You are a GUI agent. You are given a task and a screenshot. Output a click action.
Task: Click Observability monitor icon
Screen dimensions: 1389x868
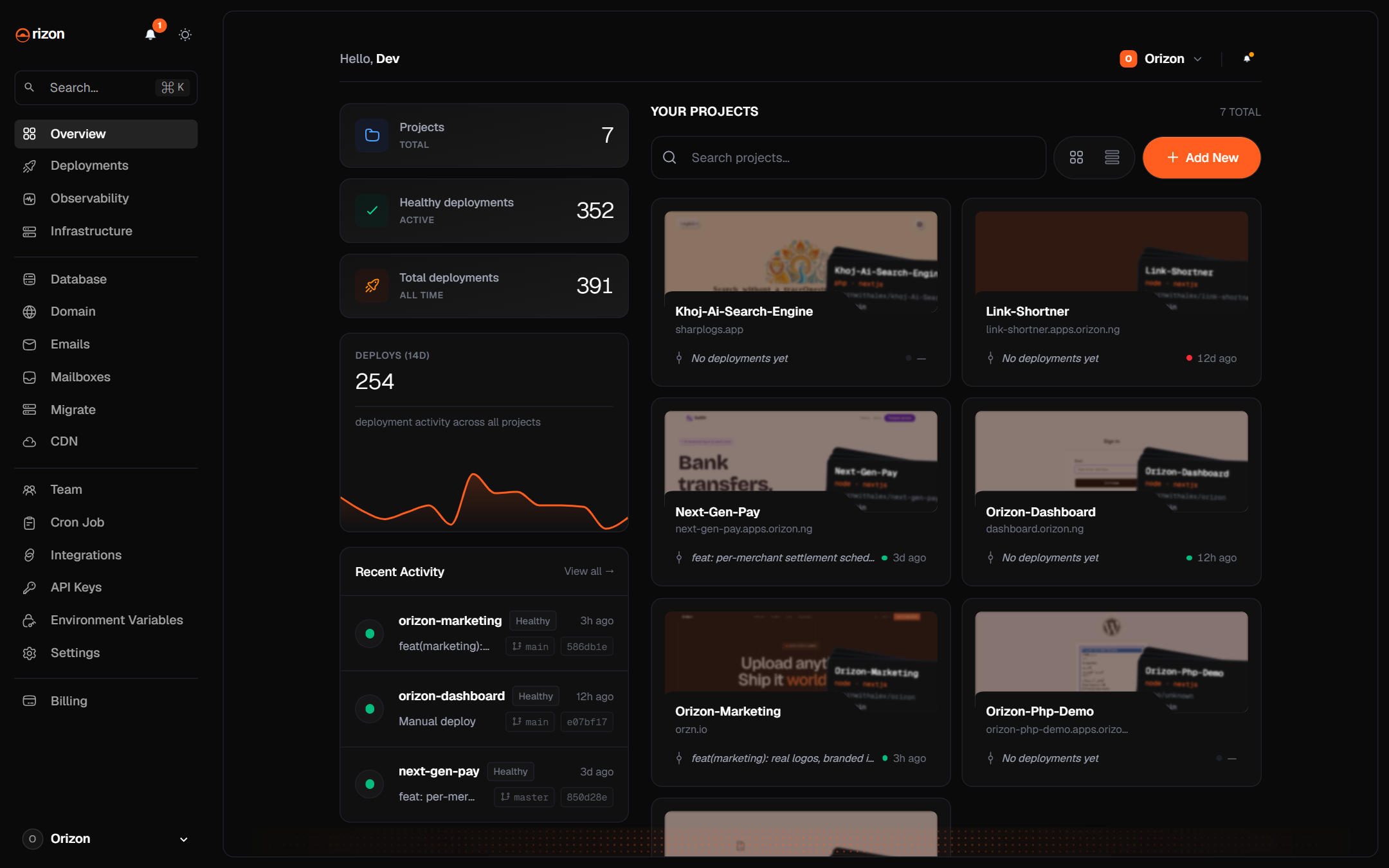pyautogui.click(x=30, y=199)
